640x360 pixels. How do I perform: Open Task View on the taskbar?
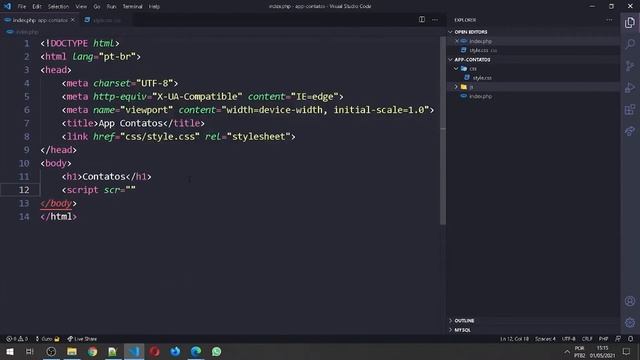pyautogui.click(x=30, y=351)
